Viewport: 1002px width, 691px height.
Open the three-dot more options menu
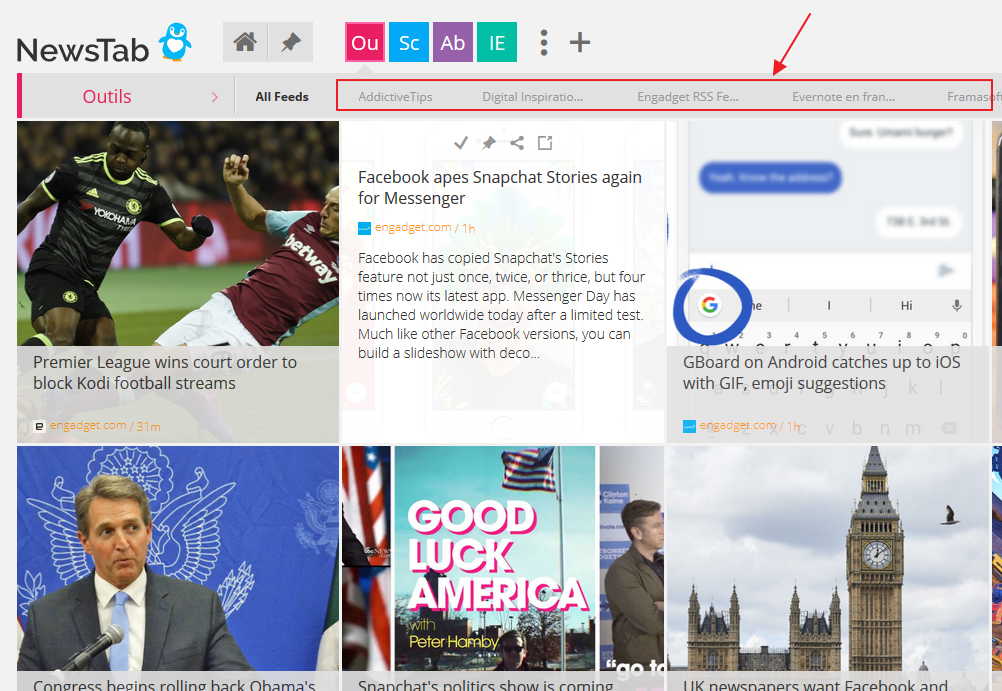coord(544,42)
